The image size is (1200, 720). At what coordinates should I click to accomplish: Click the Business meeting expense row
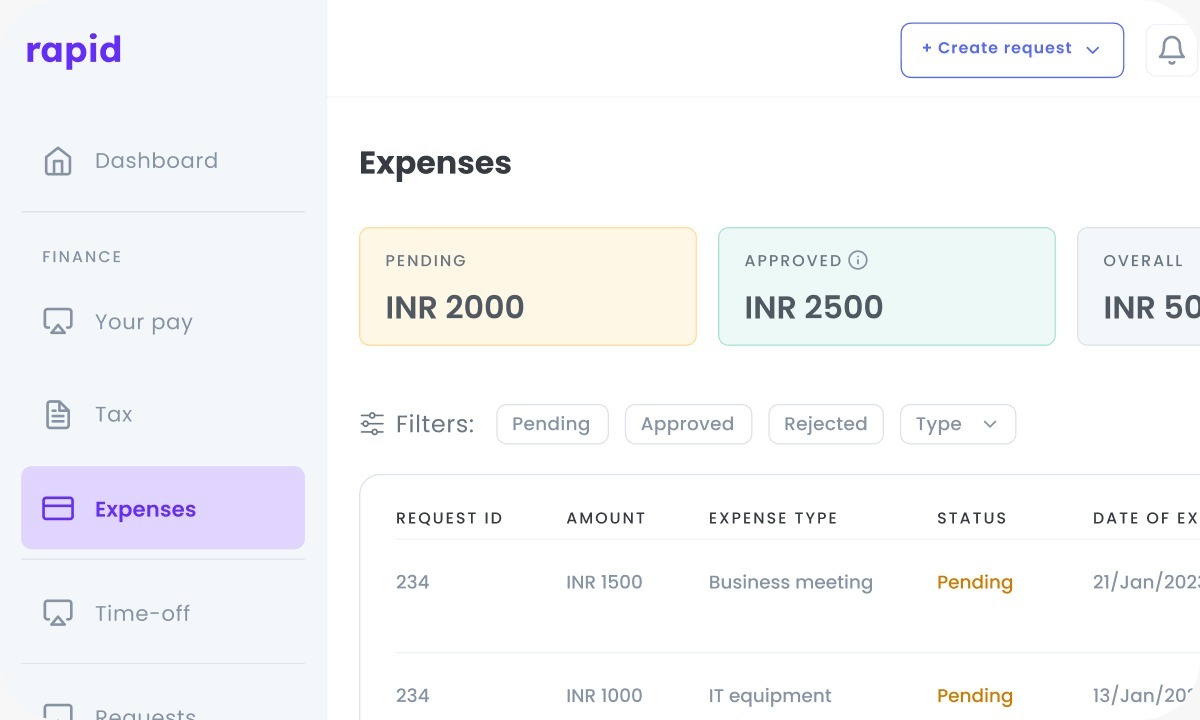click(x=790, y=582)
